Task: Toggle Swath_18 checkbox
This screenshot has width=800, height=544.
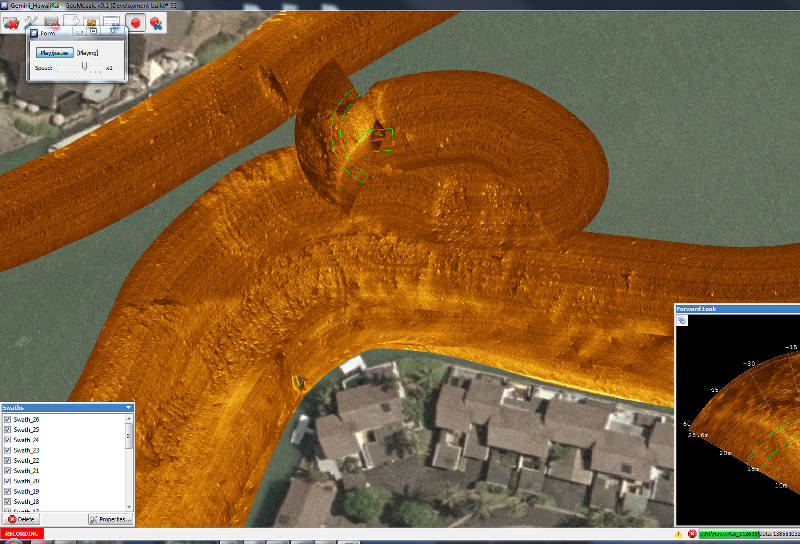Action: tap(7, 502)
